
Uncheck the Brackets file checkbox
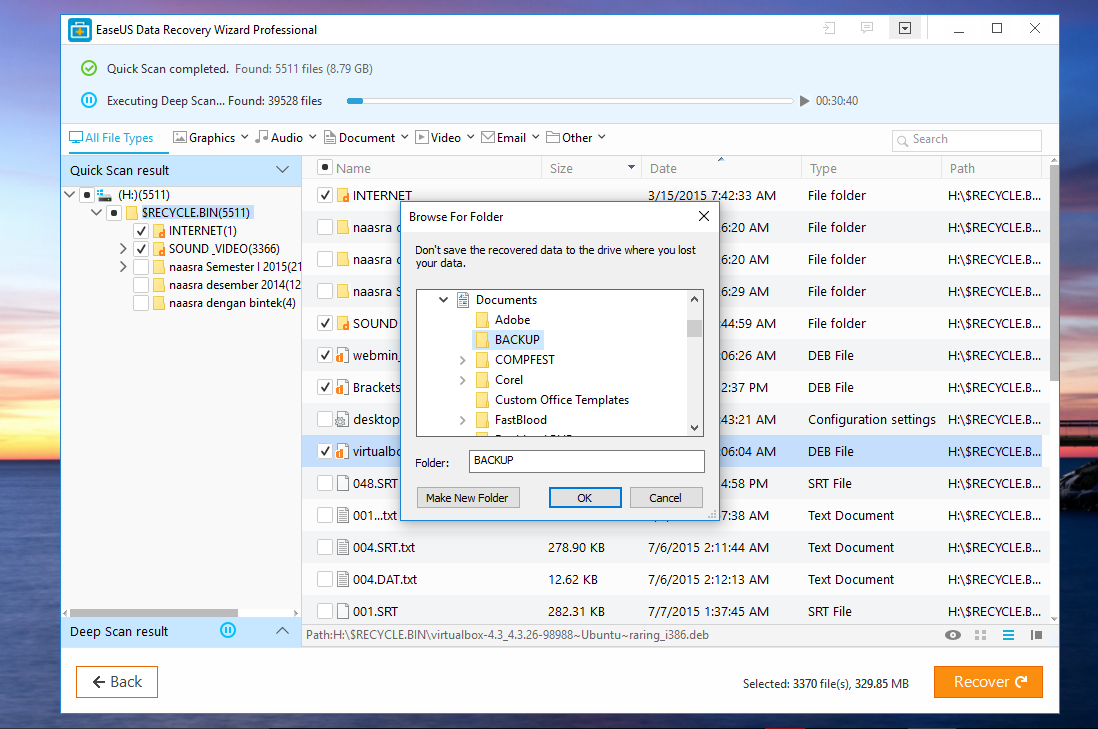point(324,387)
